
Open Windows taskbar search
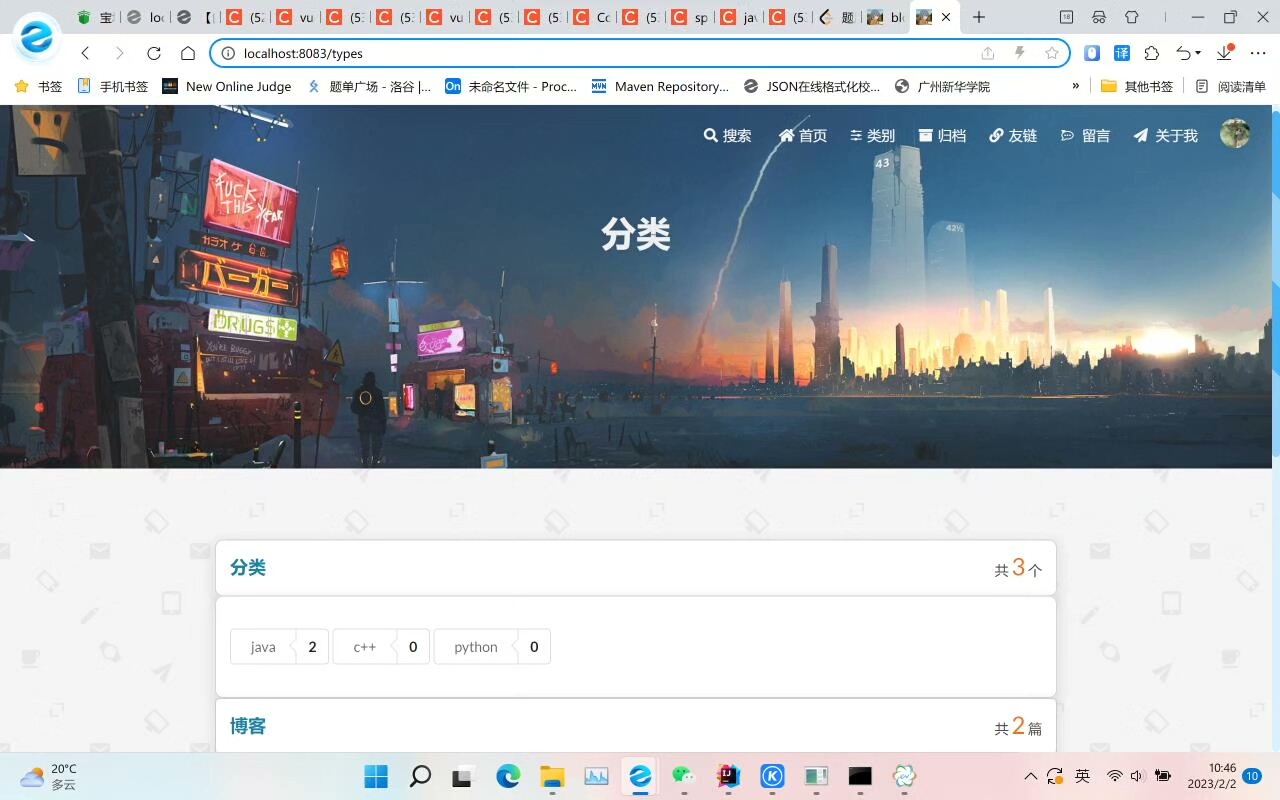420,776
